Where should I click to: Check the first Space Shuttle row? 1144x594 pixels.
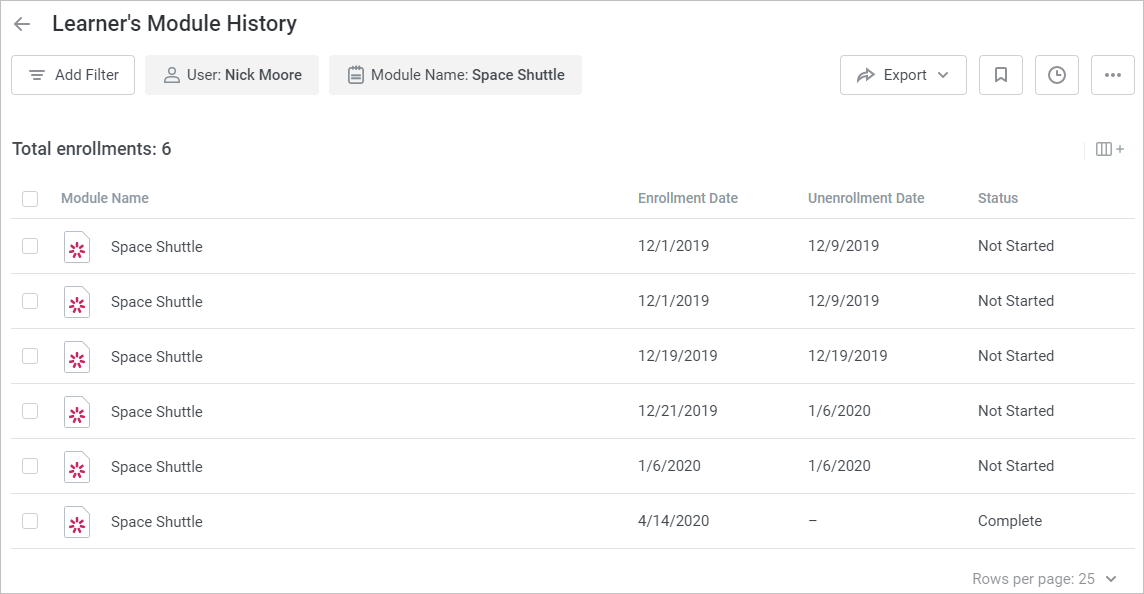click(x=29, y=246)
